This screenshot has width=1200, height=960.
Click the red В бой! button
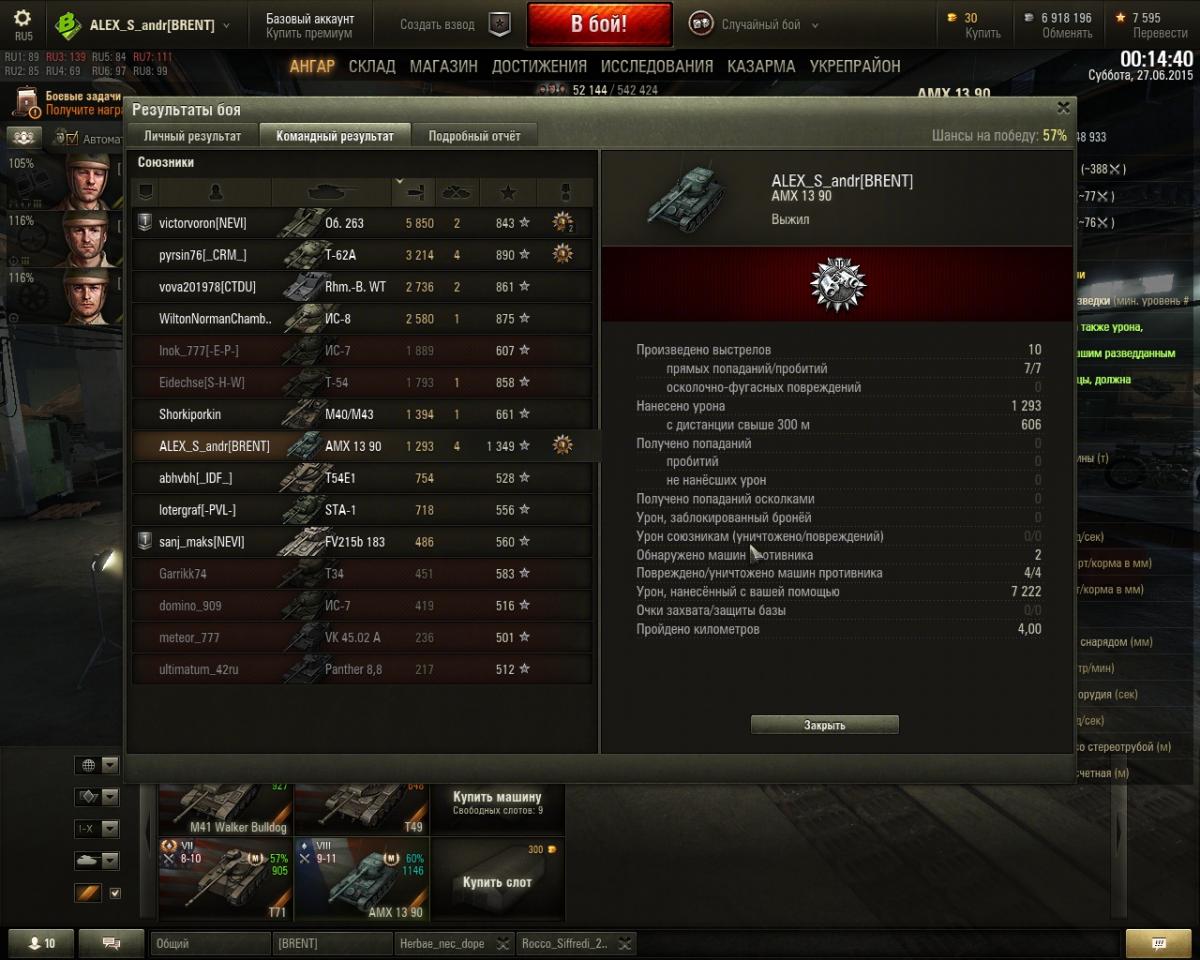coord(600,24)
